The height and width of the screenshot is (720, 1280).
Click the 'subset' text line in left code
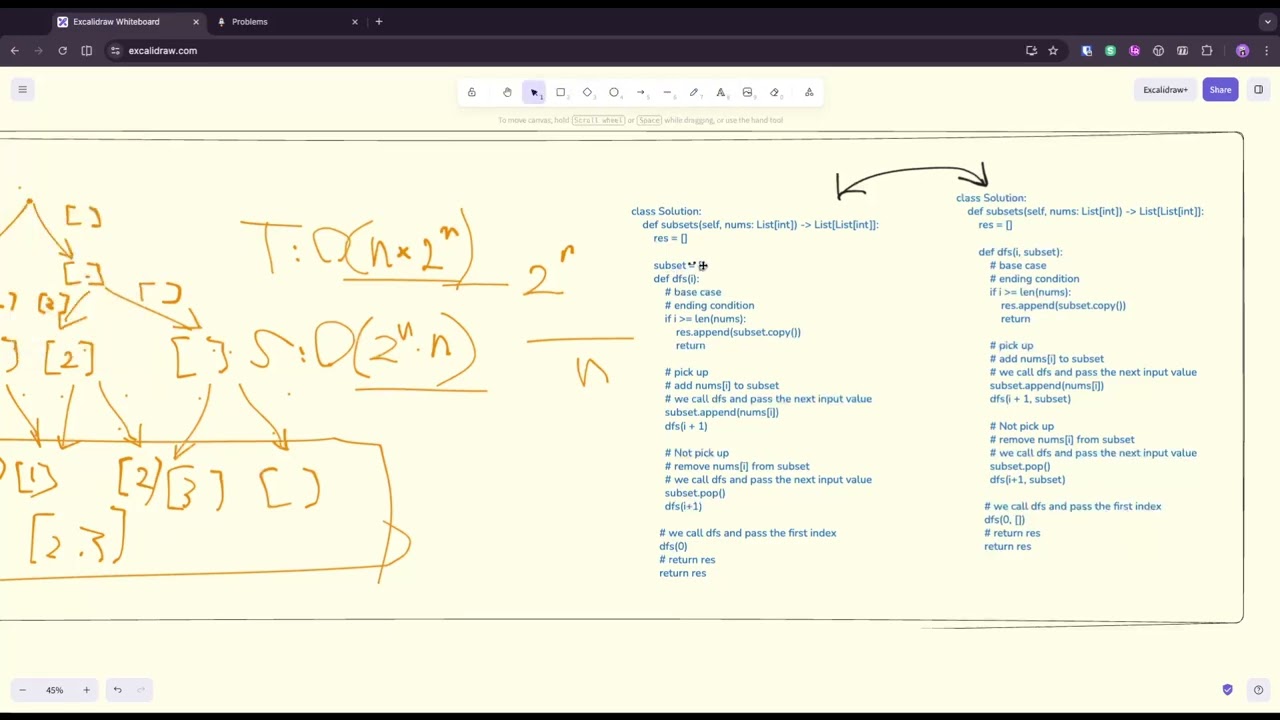coord(669,265)
